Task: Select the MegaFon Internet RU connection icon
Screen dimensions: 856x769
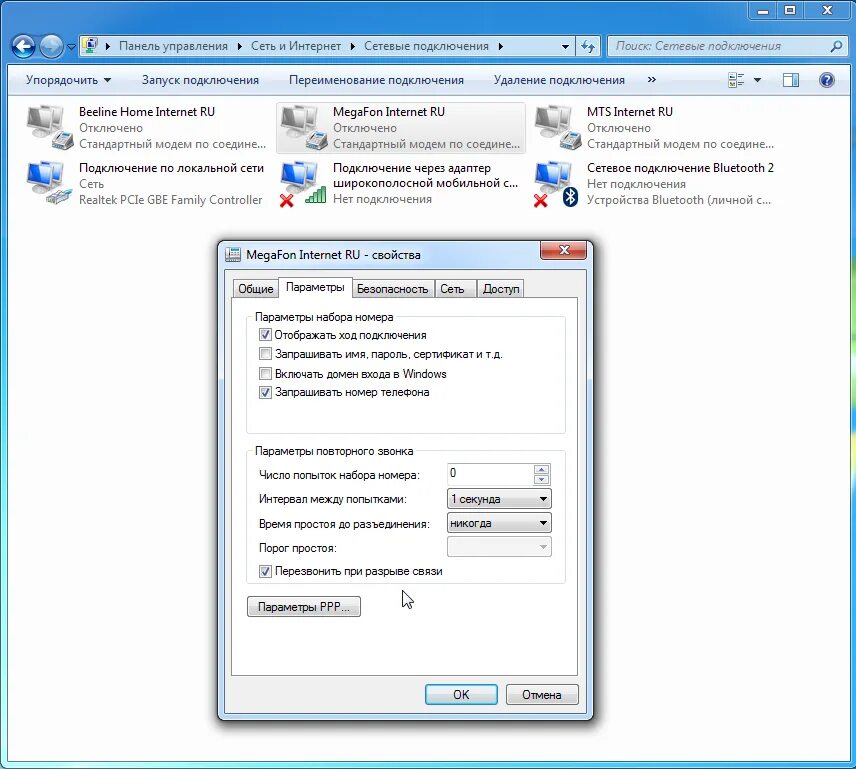Action: pyautogui.click(x=304, y=128)
